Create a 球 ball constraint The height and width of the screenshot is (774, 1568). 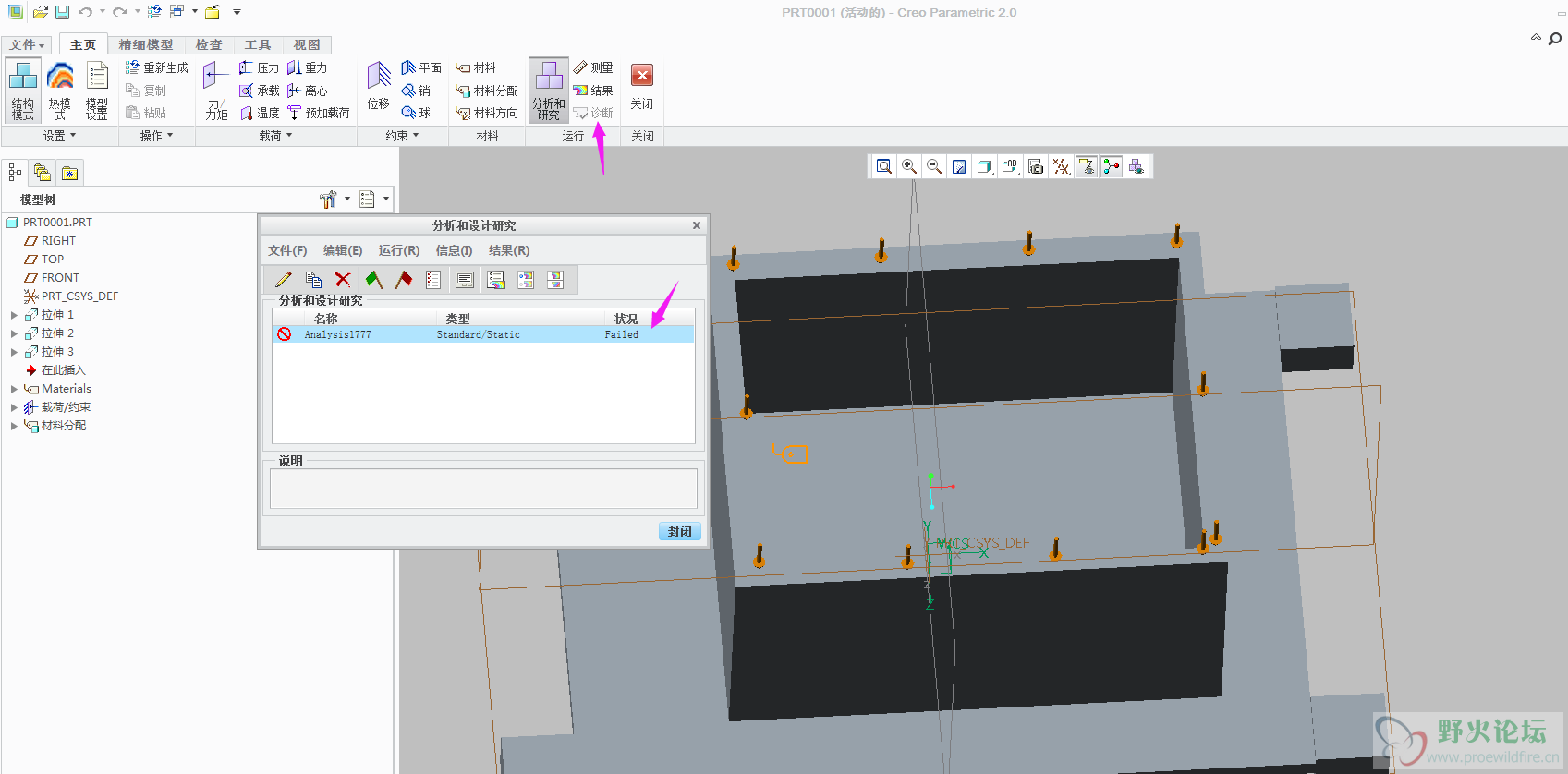416,113
